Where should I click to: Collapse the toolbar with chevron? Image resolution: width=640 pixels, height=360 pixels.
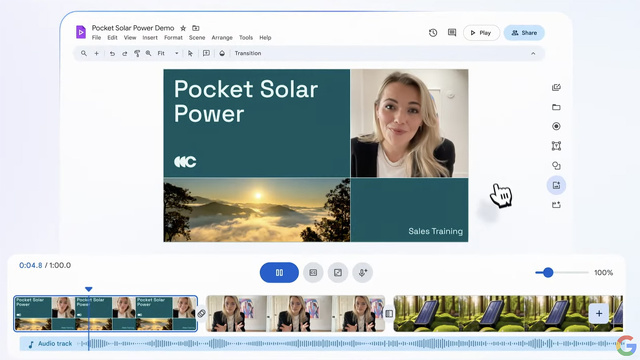coord(533,53)
